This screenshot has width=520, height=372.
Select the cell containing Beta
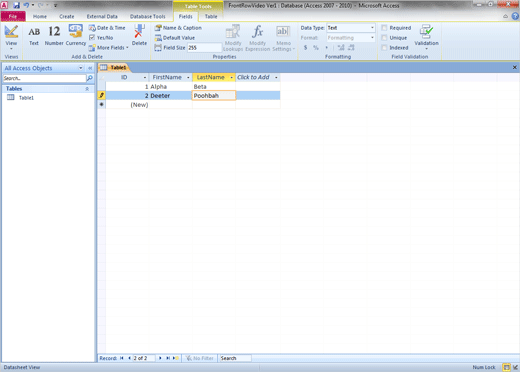point(214,87)
